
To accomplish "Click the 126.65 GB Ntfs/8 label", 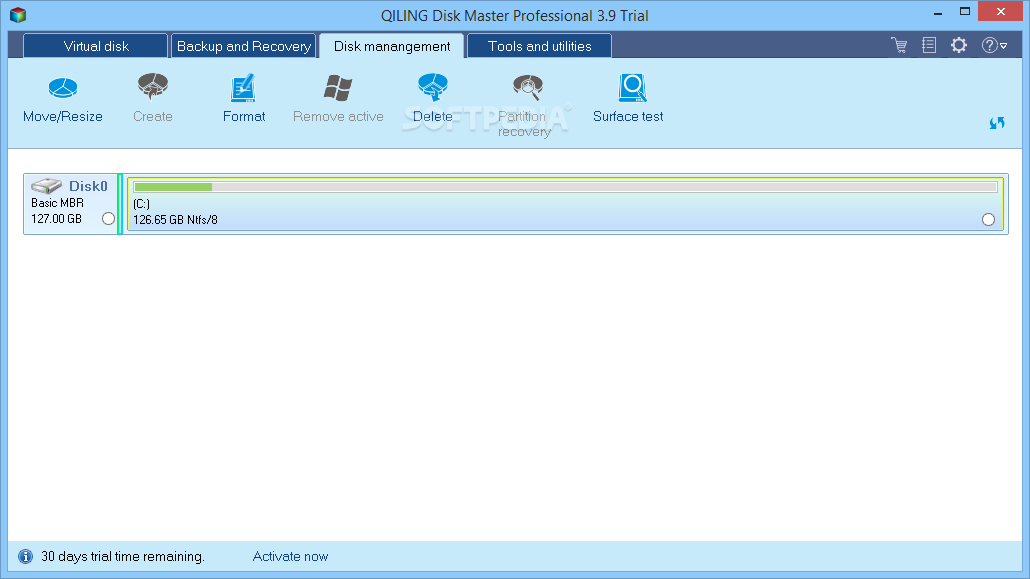I will coord(175,220).
